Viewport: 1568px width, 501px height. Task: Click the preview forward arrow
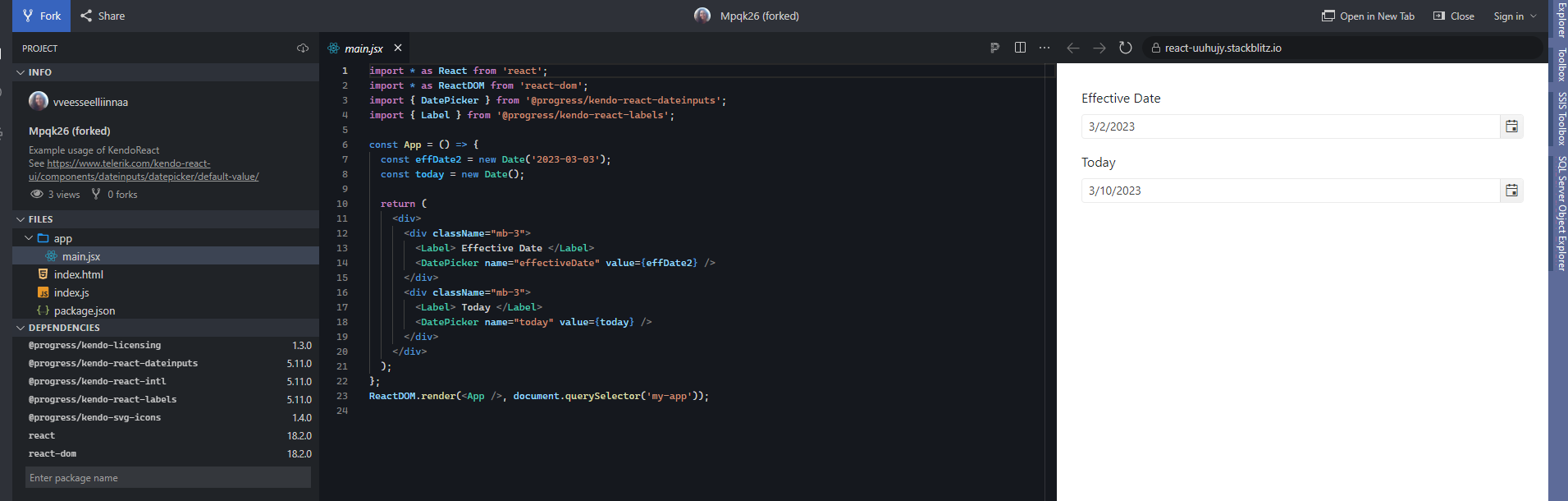pyautogui.click(x=1099, y=48)
